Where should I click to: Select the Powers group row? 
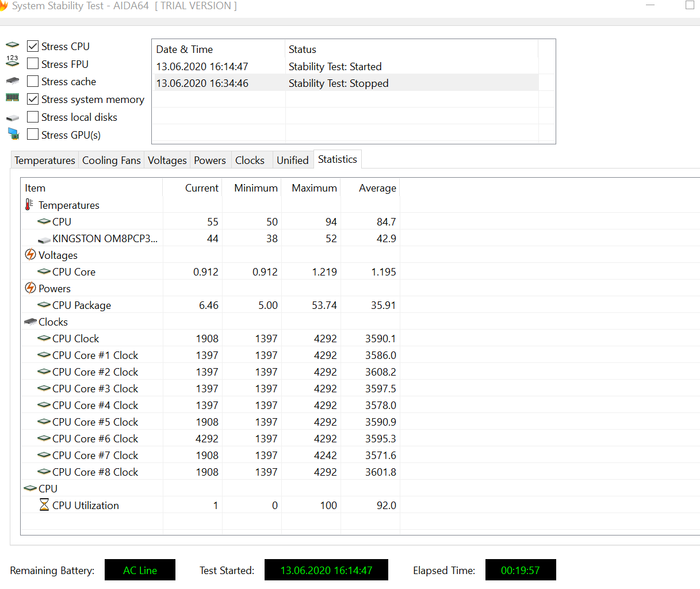tap(210, 288)
